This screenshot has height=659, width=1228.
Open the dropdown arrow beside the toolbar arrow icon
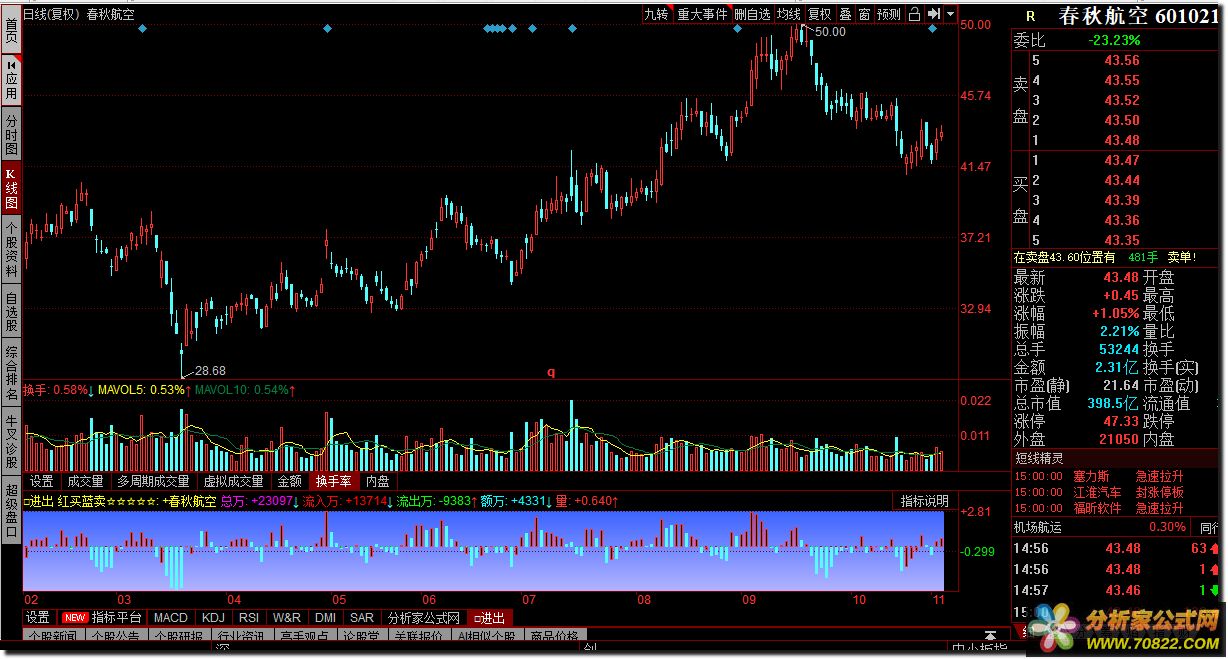click(950, 14)
